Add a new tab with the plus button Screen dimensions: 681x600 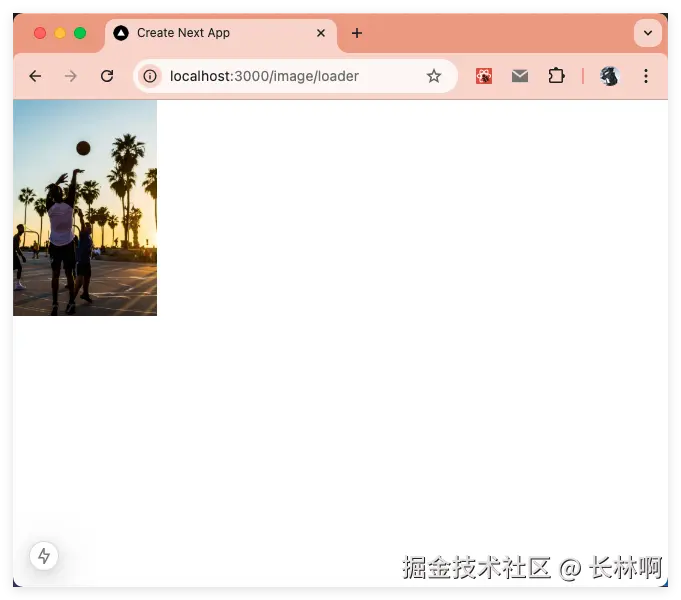[357, 33]
